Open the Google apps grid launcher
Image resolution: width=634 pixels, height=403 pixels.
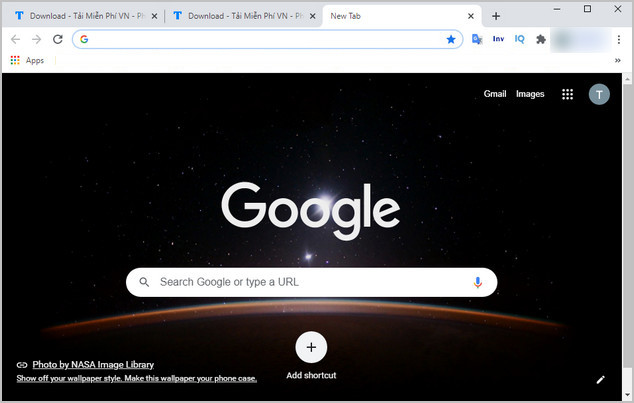(x=567, y=94)
